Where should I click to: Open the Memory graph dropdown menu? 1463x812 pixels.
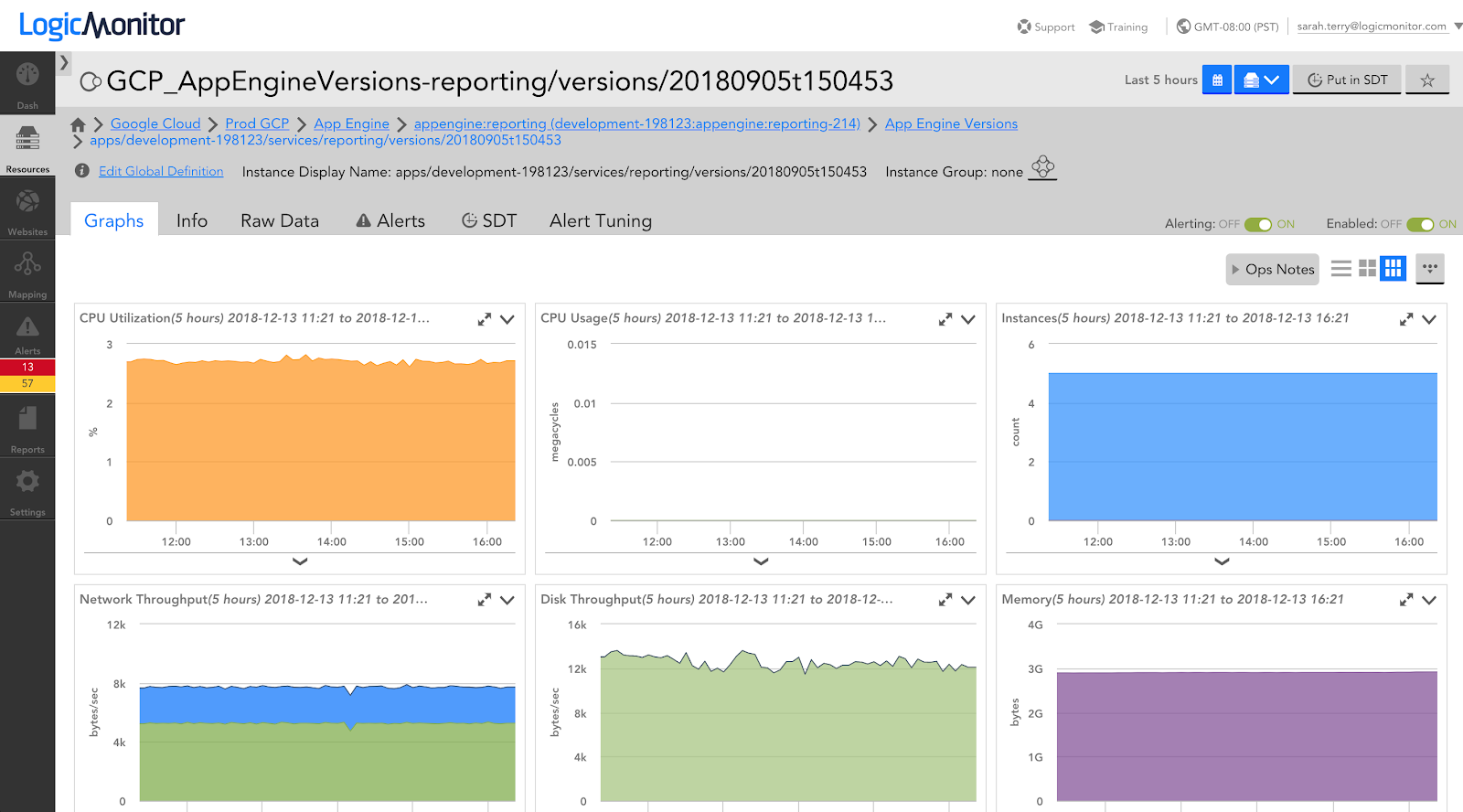click(x=1429, y=600)
